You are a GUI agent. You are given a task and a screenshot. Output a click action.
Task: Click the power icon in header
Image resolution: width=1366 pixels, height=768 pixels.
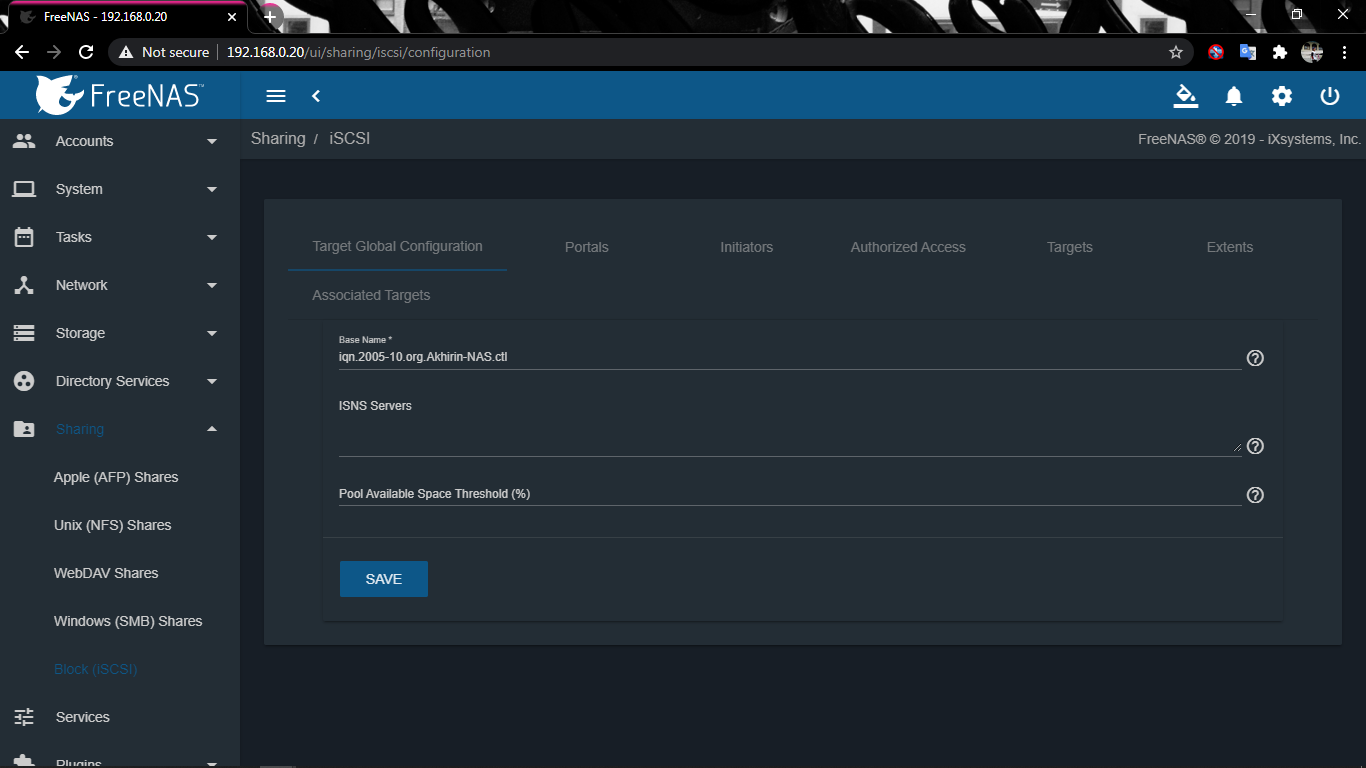pos(1330,96)
